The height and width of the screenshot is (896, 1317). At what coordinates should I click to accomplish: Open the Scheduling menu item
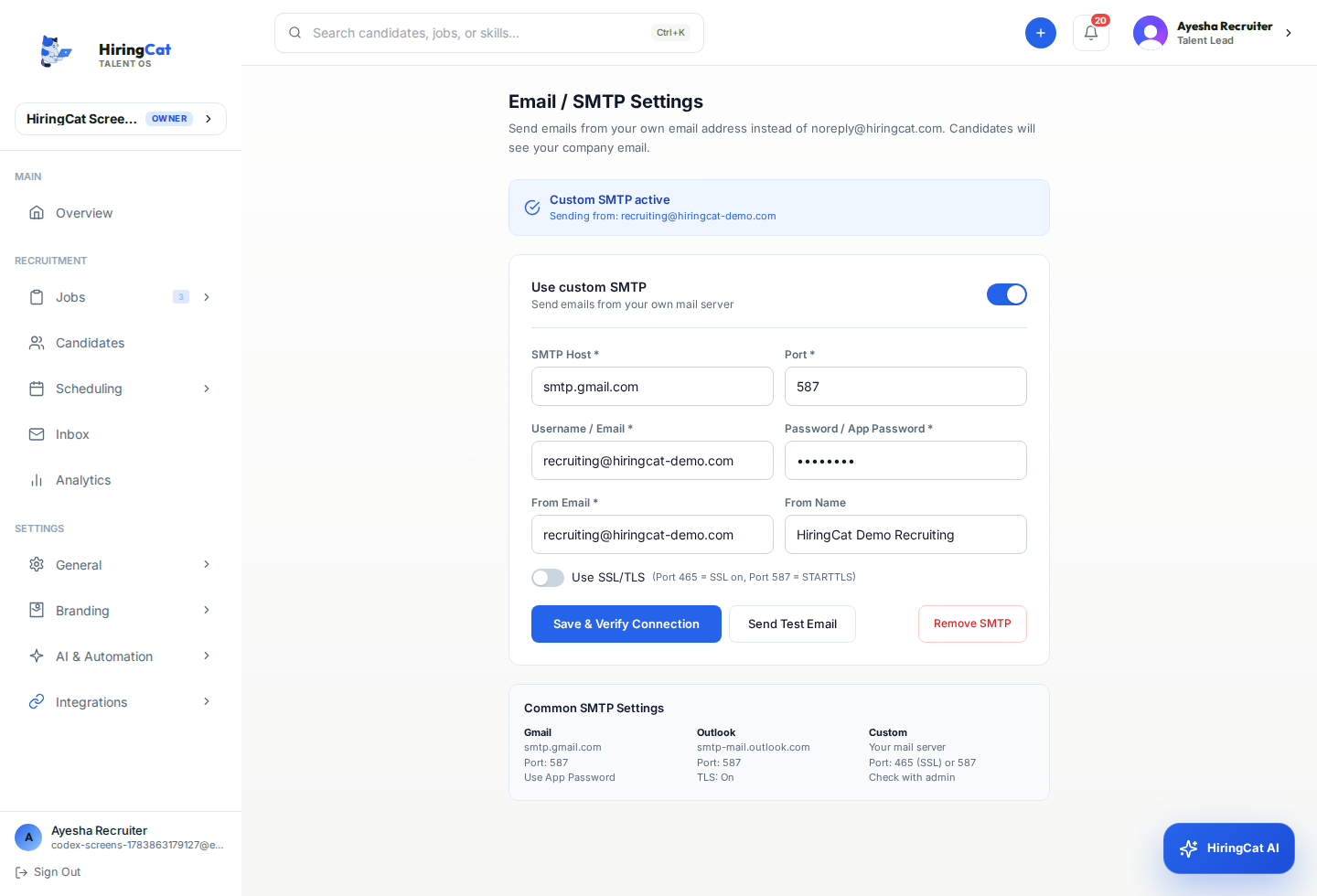(x=121, y=389)
